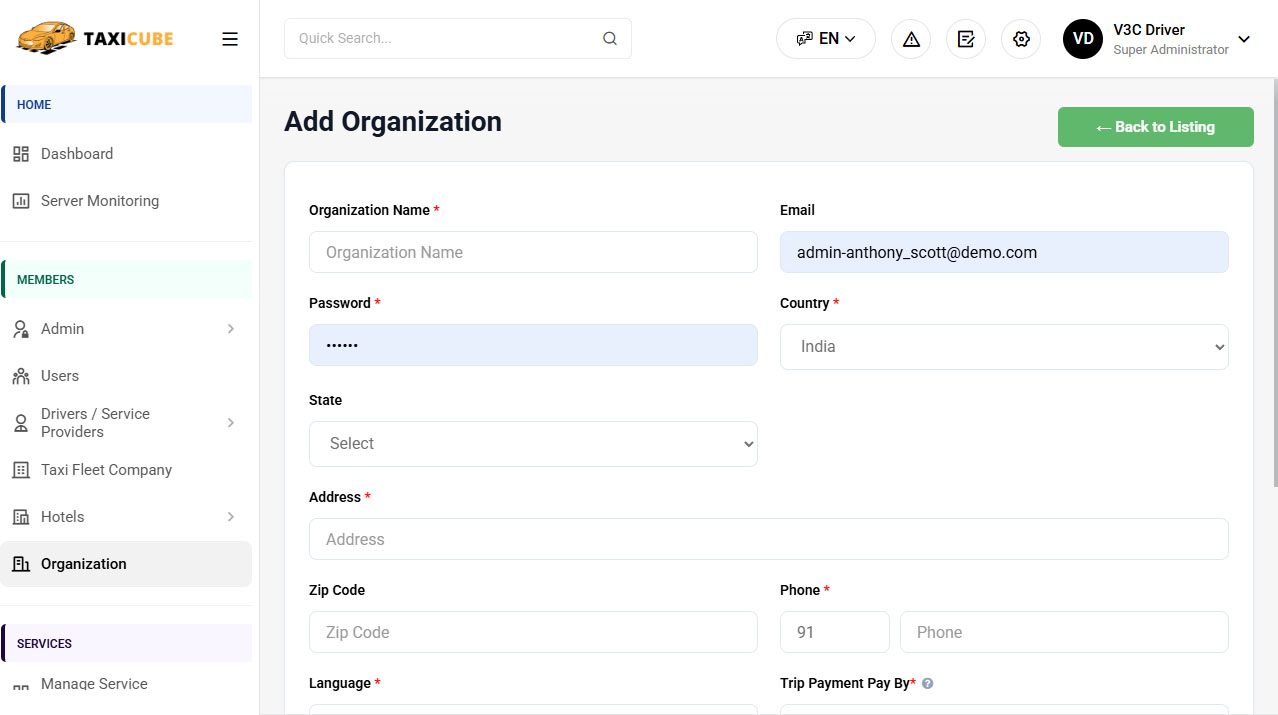Screen dimensions: 1278x715
Task: Expand the Drivers / Service Providers chevron
Action: coord(231,423)
